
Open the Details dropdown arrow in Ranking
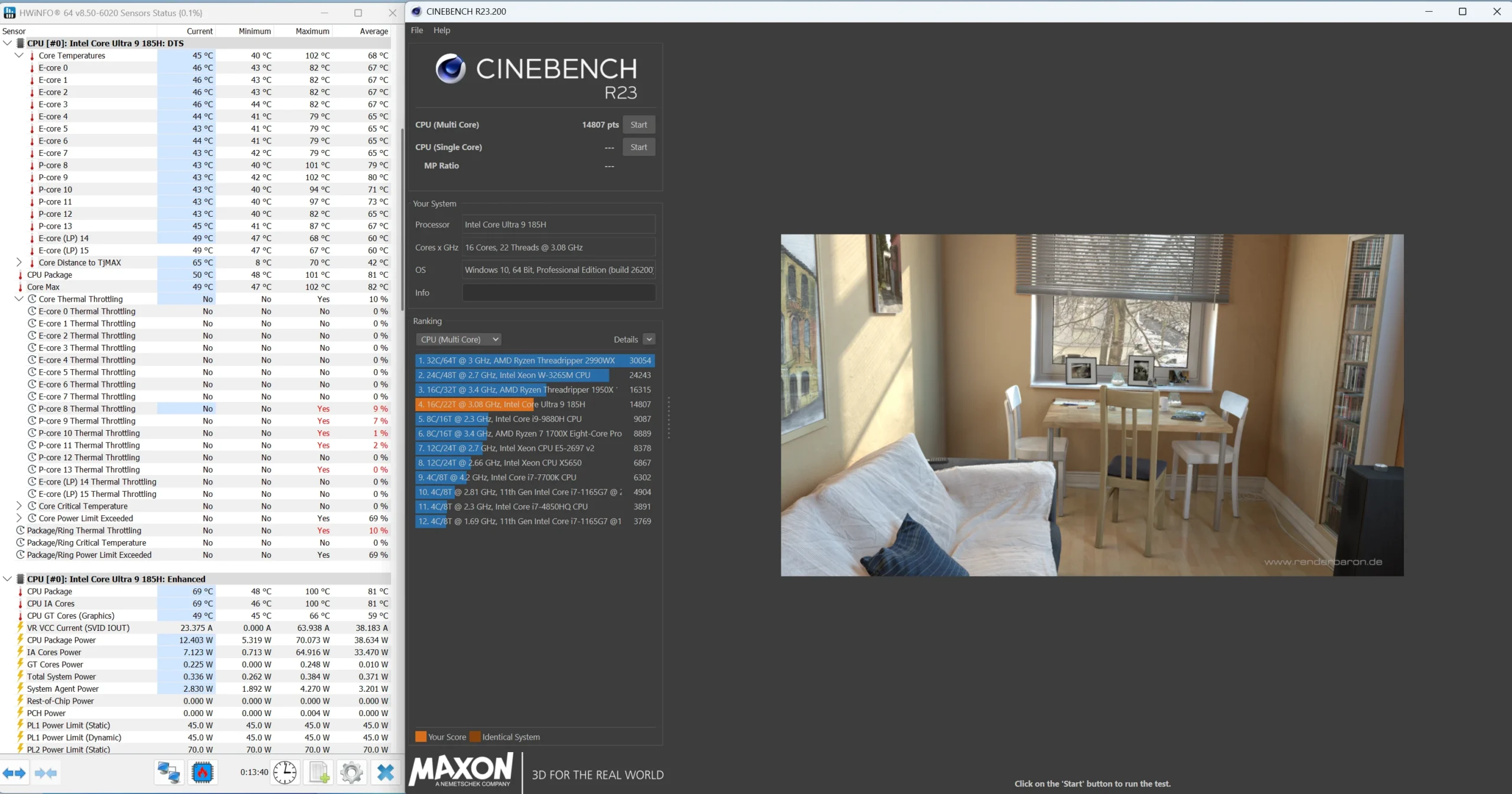[649, 339]
